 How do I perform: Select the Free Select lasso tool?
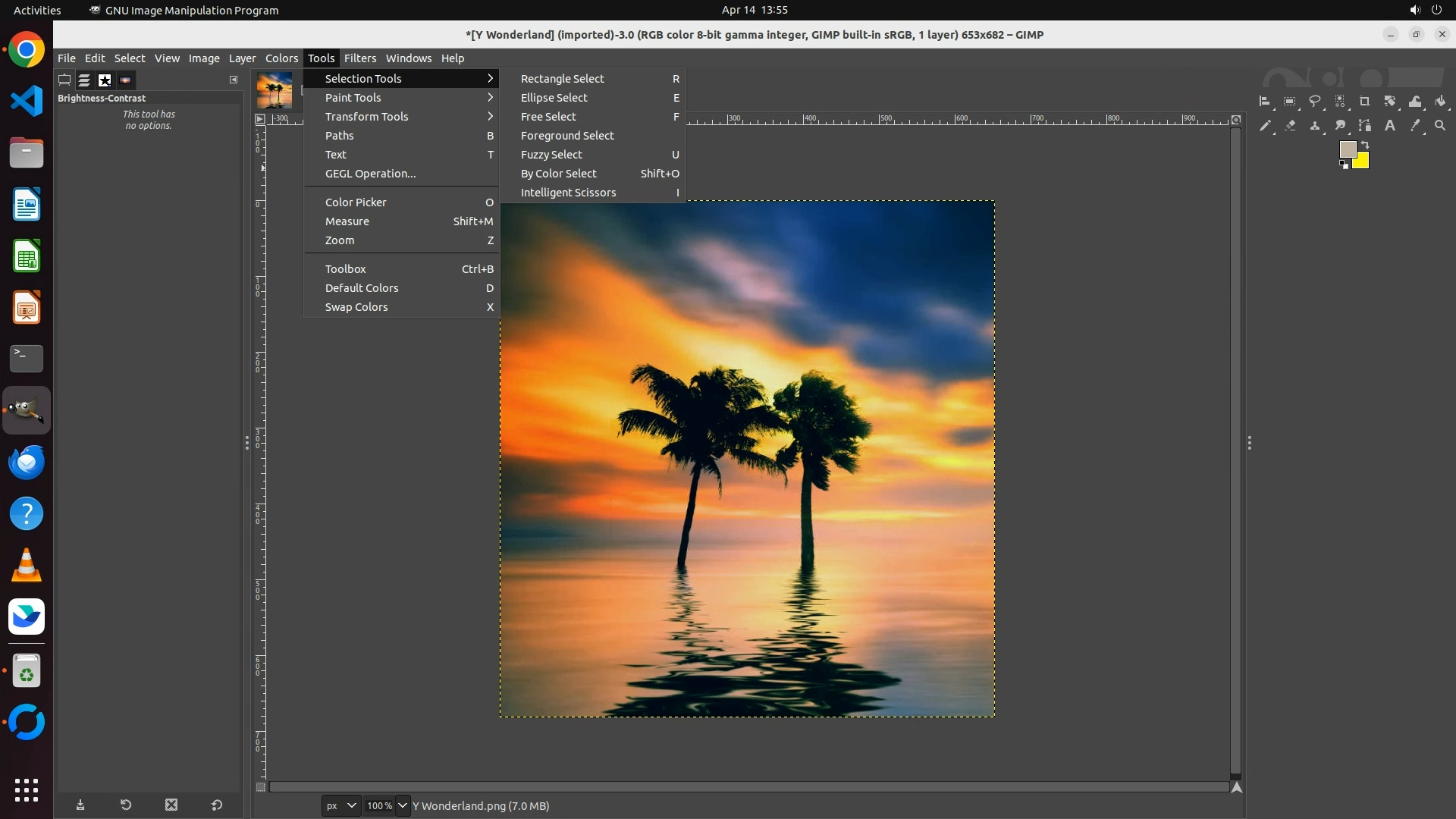(1315, 102)
